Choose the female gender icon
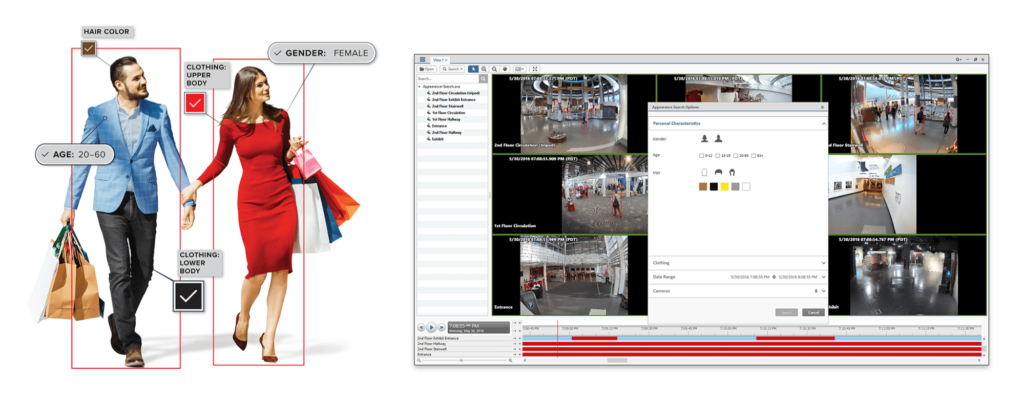The height and width of the screenshot is (401, 1024). pyautogui.click(x=704, y=139)
